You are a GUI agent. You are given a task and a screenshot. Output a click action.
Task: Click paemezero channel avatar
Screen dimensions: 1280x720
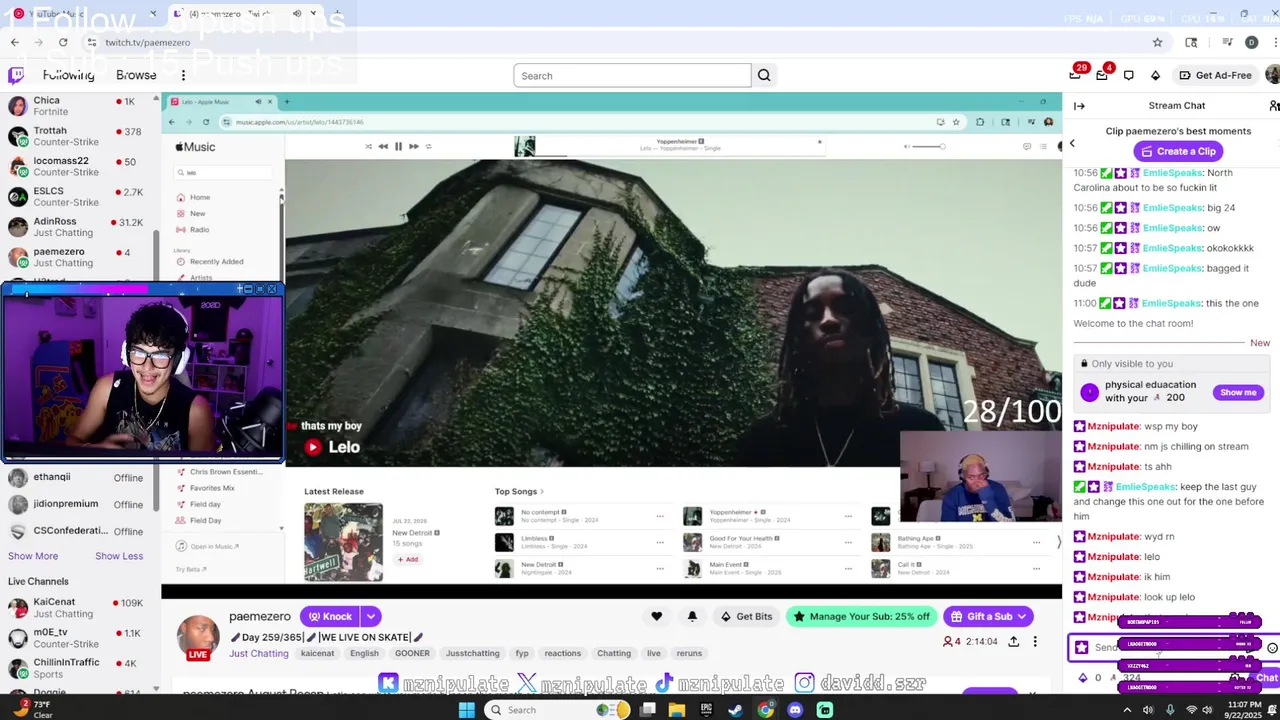coord(198,637)
